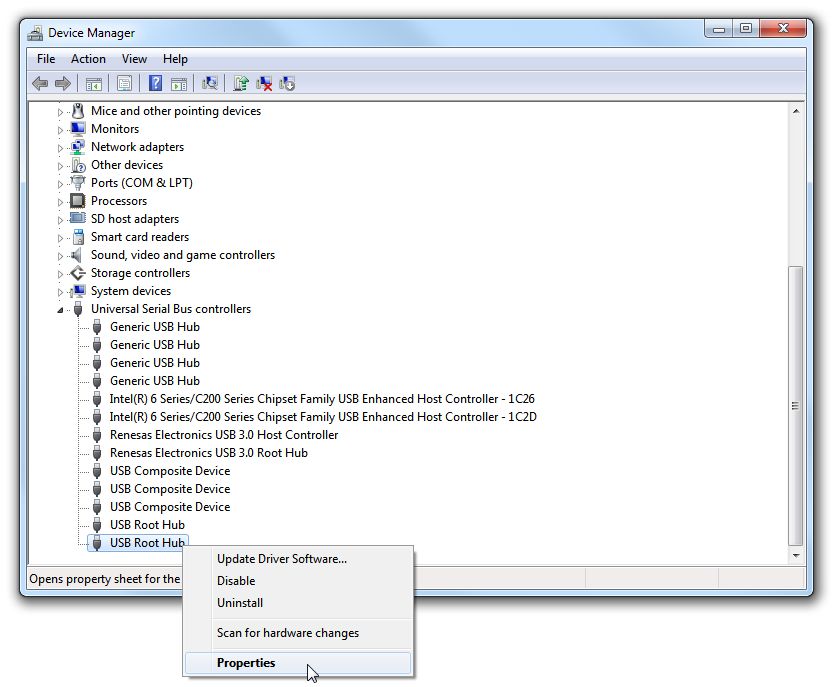Image resolution: width=833 pixels, height=687 pixels.
Task: Expand Sound, video and game controllers node
Action: click(60, 256)
